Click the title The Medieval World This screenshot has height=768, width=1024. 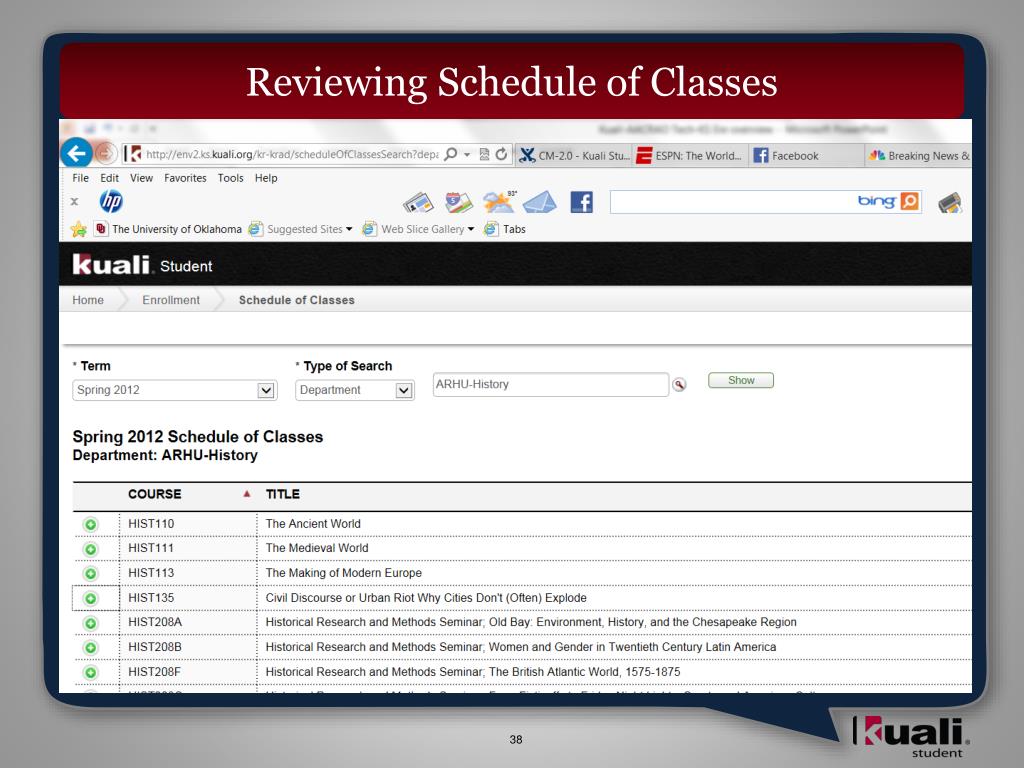point(317,548)
